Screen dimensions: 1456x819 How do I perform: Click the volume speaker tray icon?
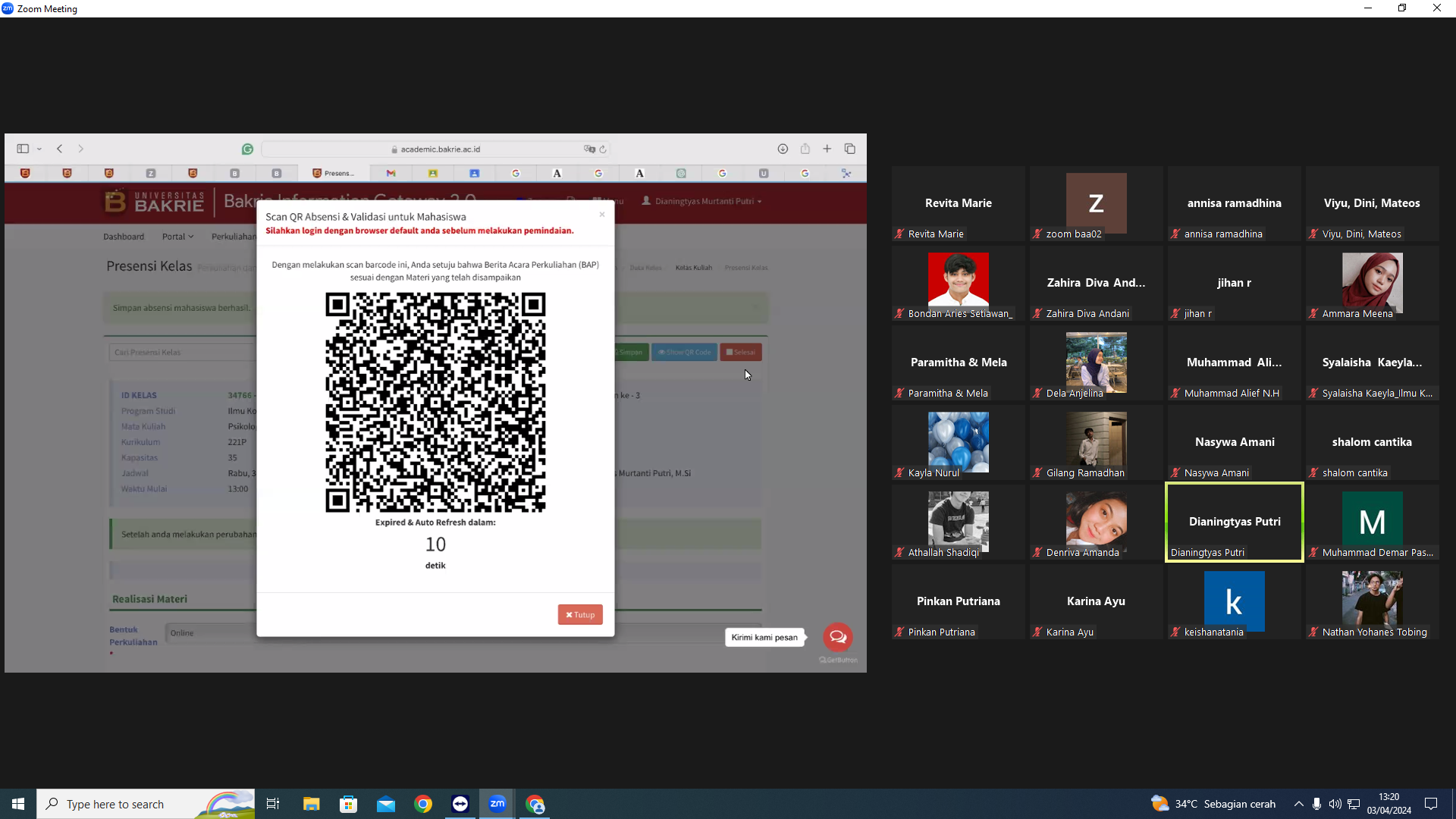pos(1335,804)
